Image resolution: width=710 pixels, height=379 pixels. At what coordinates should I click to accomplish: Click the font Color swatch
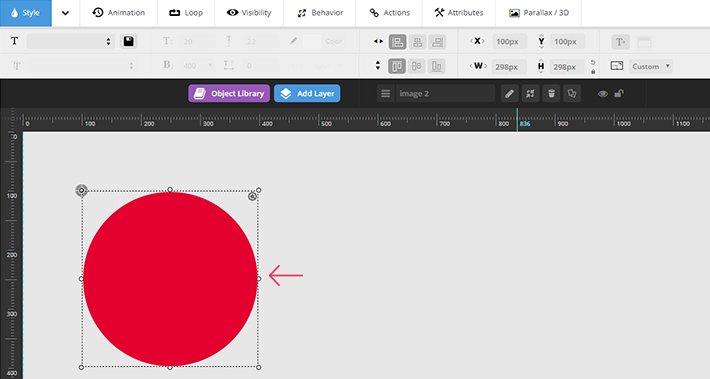[312, 41]
